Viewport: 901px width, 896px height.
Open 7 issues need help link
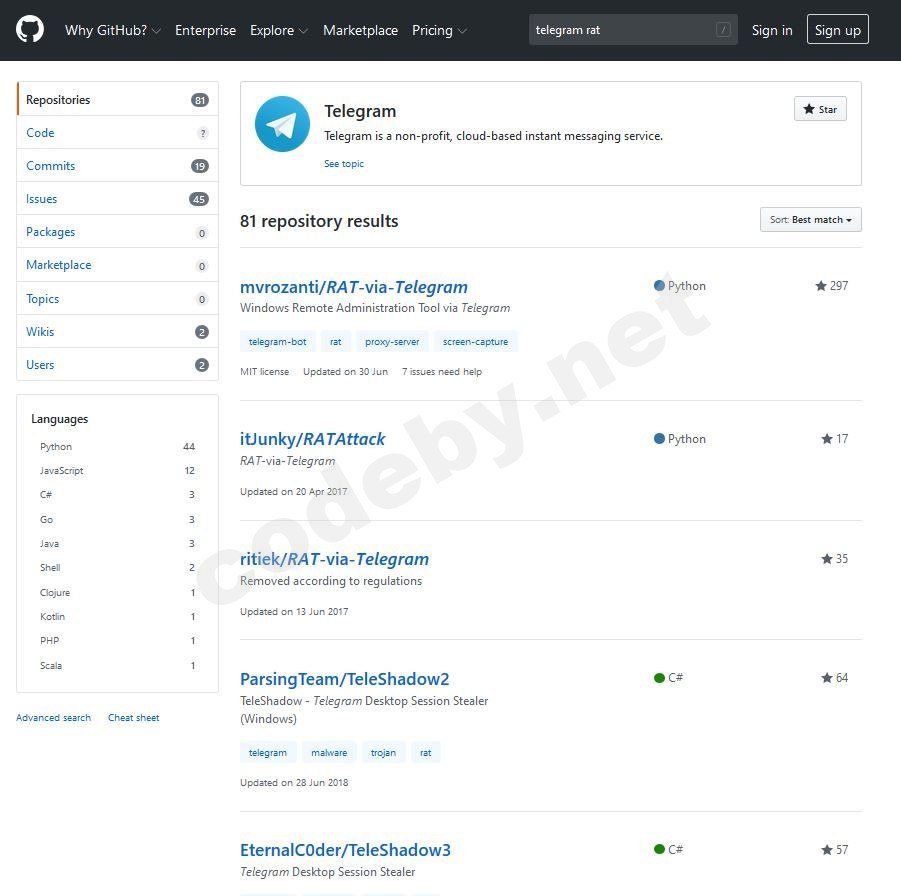click(x=442, y=372)
